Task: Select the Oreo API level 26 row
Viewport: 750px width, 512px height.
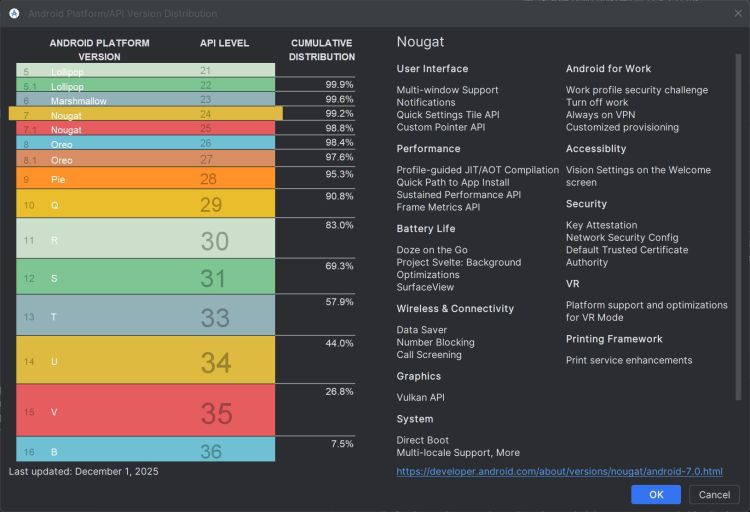Action: pos(145,144)
